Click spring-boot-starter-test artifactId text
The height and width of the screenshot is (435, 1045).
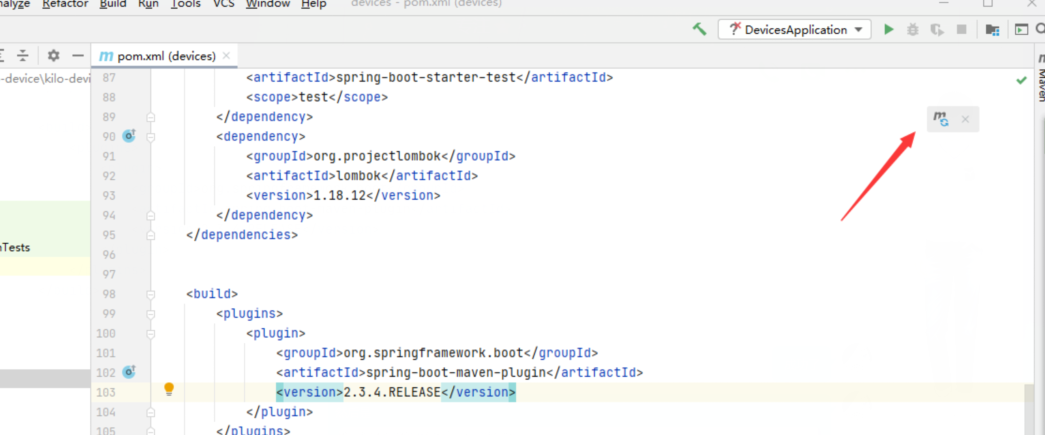pos(426,77)
